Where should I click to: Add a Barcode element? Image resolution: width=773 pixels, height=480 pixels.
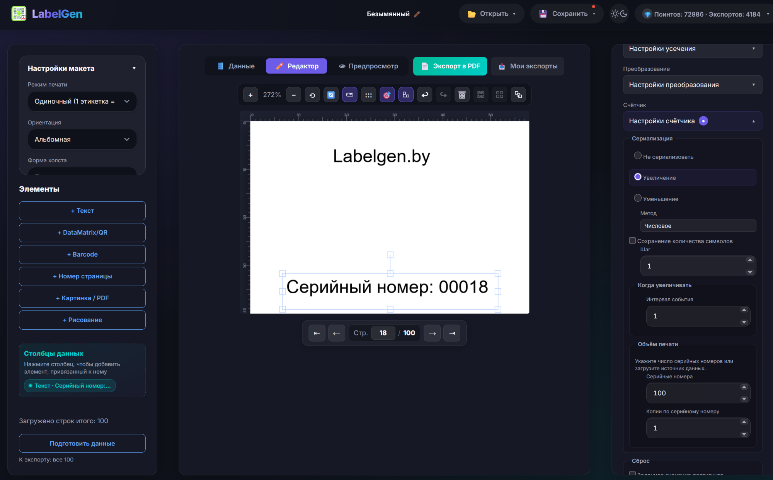(82, 255)
